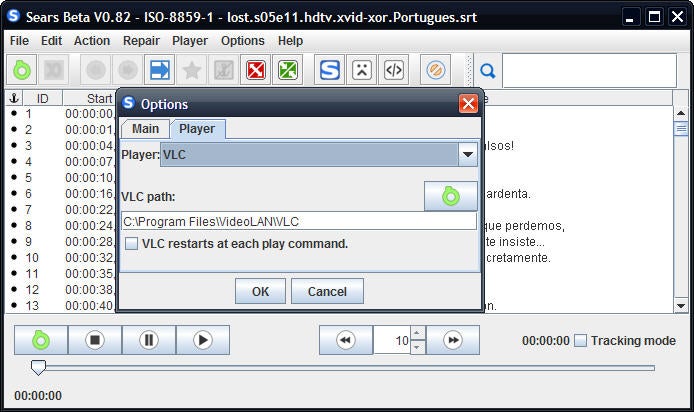Switch to the Main tab in Options
The width and height of the screenshot is (694, 412).
pyautogui.click(x=145, y=129)
